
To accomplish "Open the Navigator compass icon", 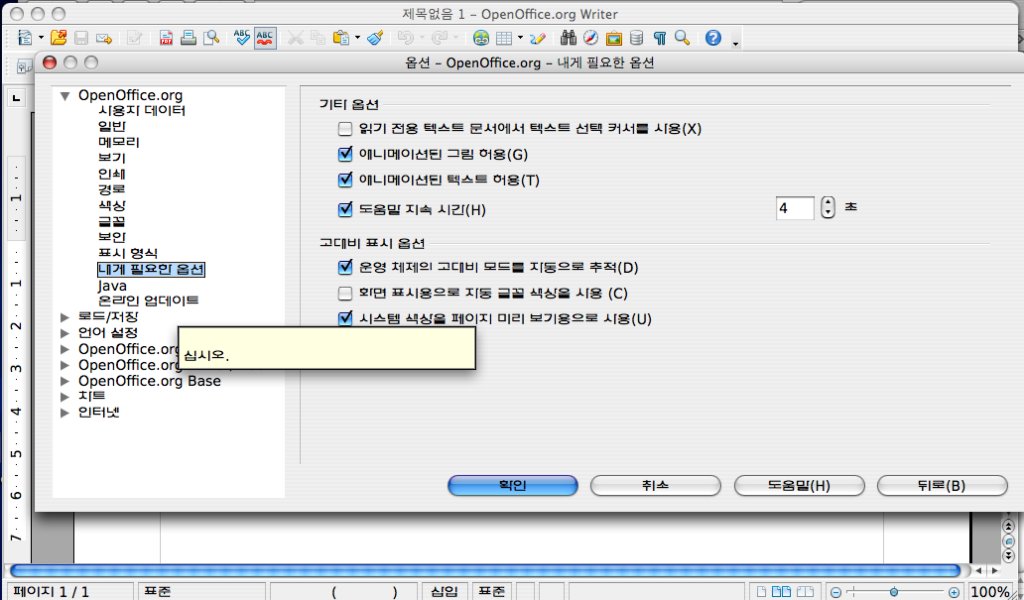I will [x=590, y=38].
